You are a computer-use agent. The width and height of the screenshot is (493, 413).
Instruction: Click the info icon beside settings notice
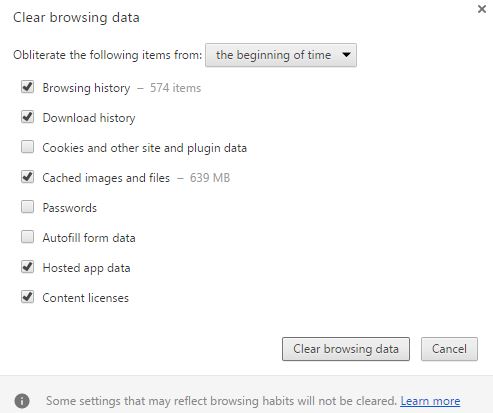pyautogui.click(x=22, y=401)
